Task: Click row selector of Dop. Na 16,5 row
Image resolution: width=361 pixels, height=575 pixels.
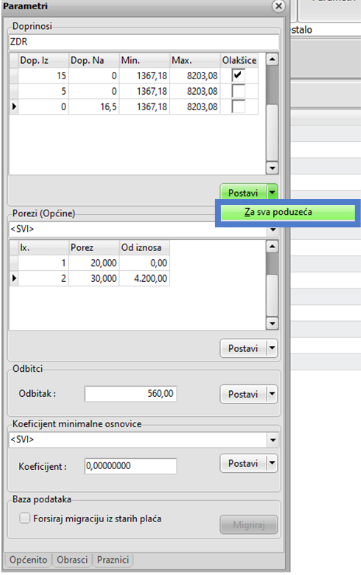Action: [x=14, y=106]
